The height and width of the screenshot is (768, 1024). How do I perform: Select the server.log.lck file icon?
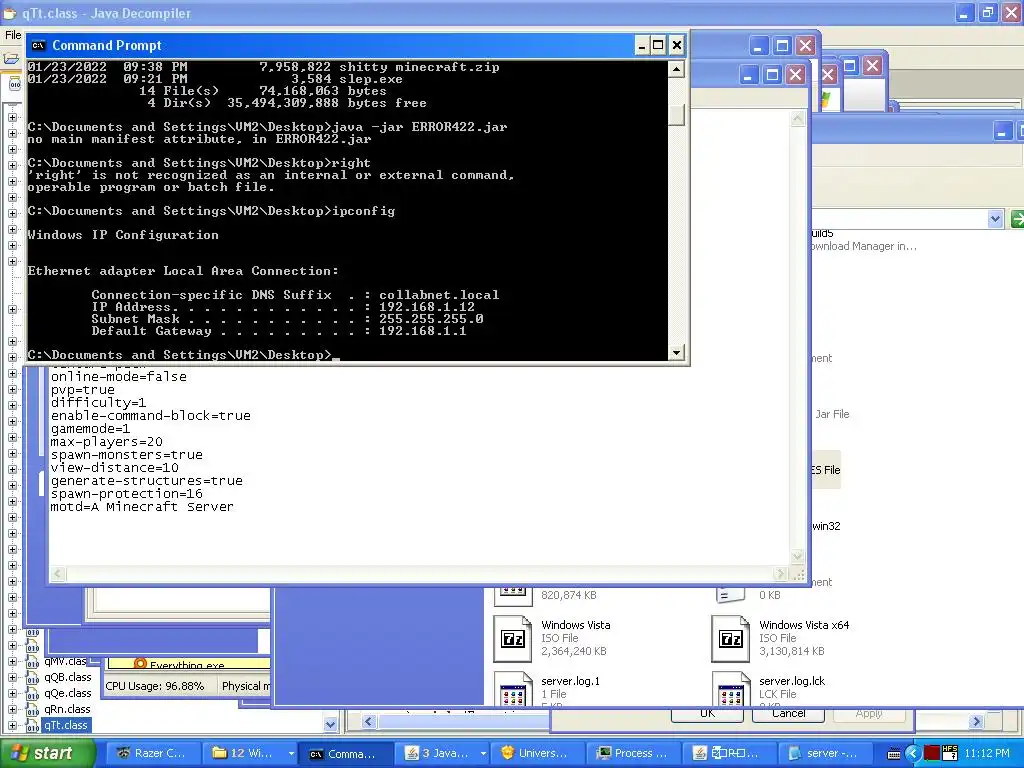[730, 690]
